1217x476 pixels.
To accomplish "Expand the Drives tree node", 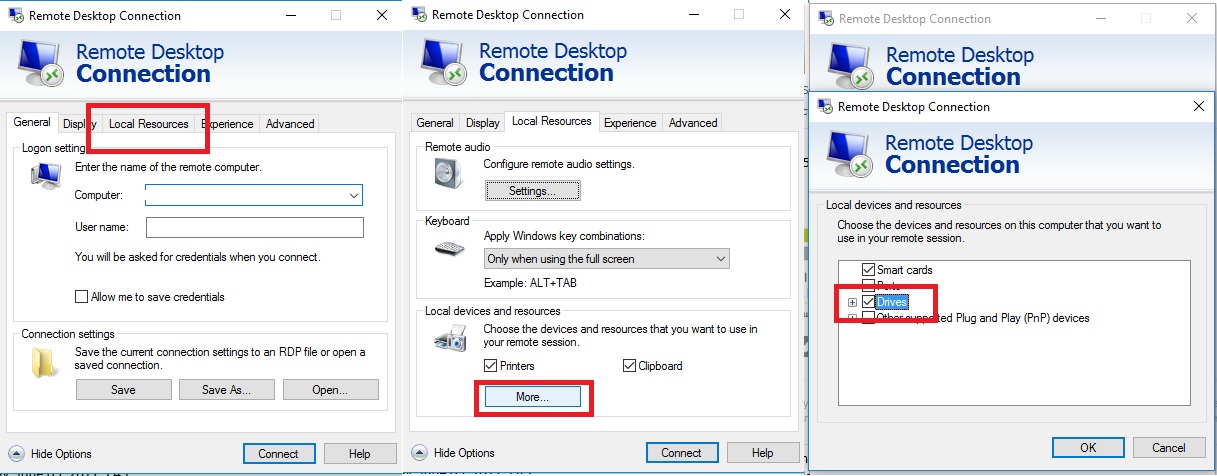I will click(853, 302).
